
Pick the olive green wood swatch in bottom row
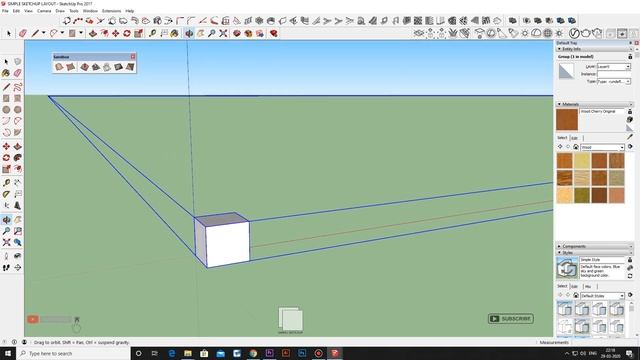[x=582, y=195]
